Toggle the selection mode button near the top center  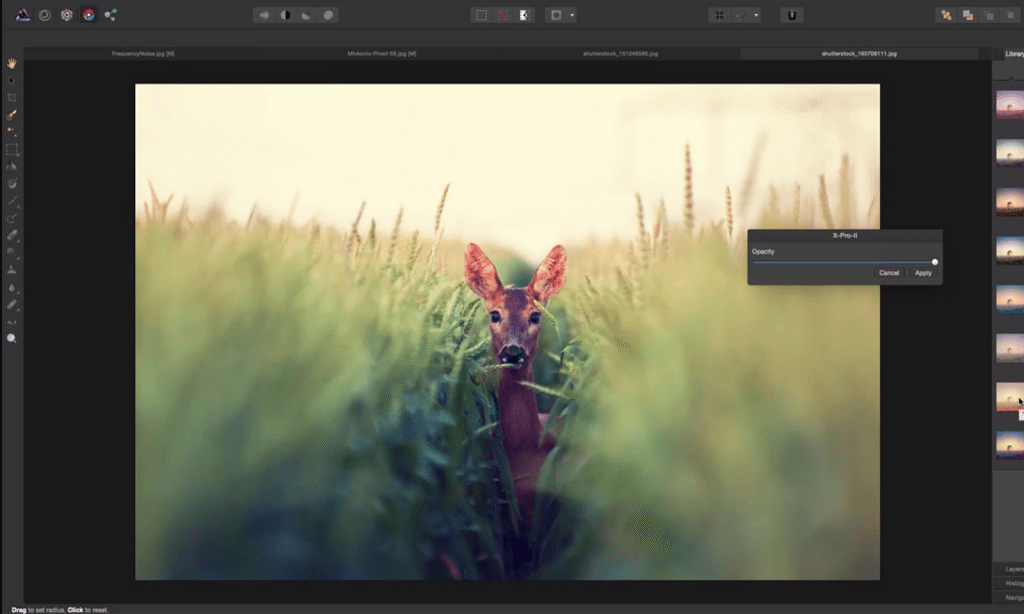pyautogui.click(x=525, y=14)
